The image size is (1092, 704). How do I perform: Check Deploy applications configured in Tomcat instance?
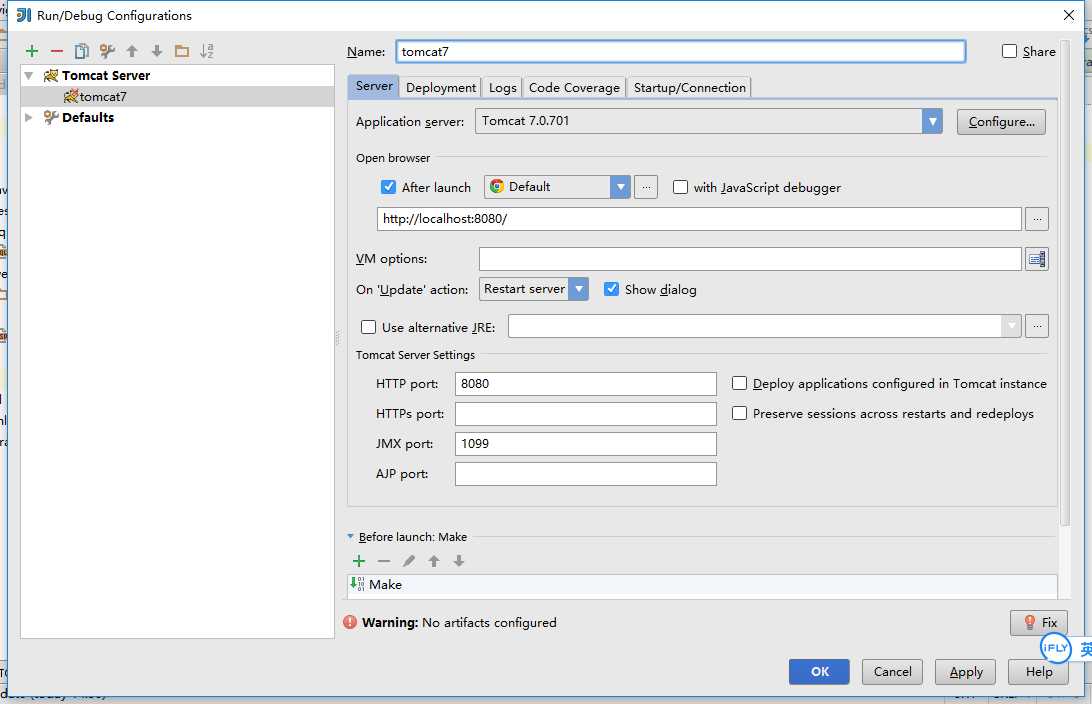tap(740, 383)
